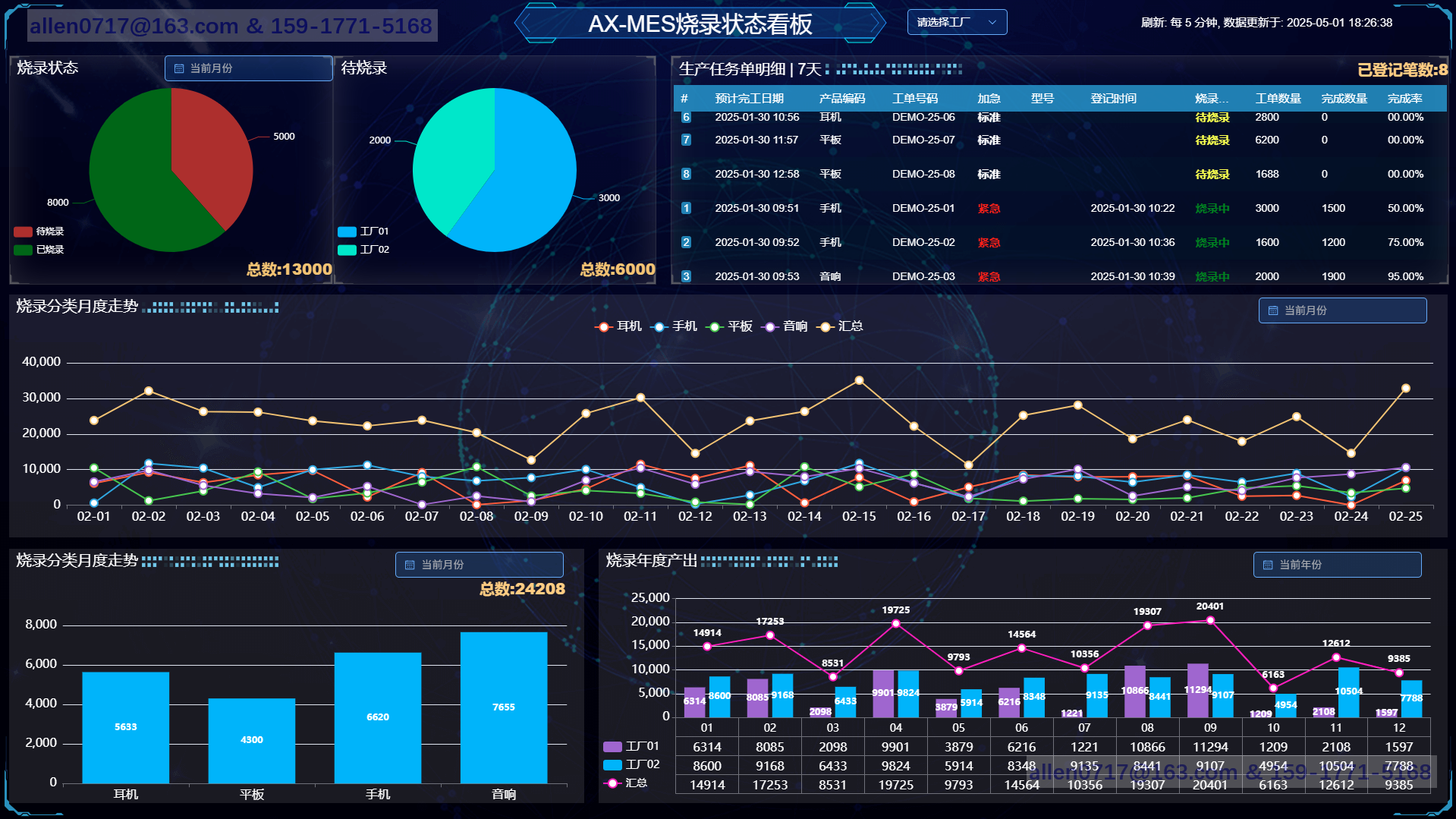Image resolution: width=1456 pixels, height=819 pixels.
Task: Open the 请选择工厂 factory dropdown
Action: 957,22
